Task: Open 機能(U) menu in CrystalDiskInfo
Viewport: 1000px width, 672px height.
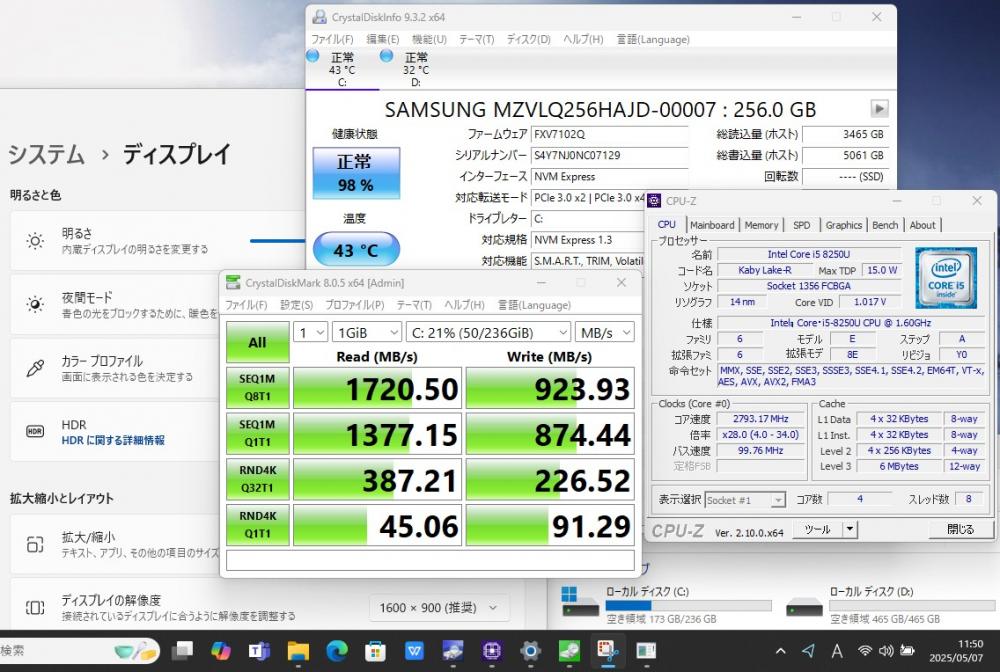Action: coord(429,39)
